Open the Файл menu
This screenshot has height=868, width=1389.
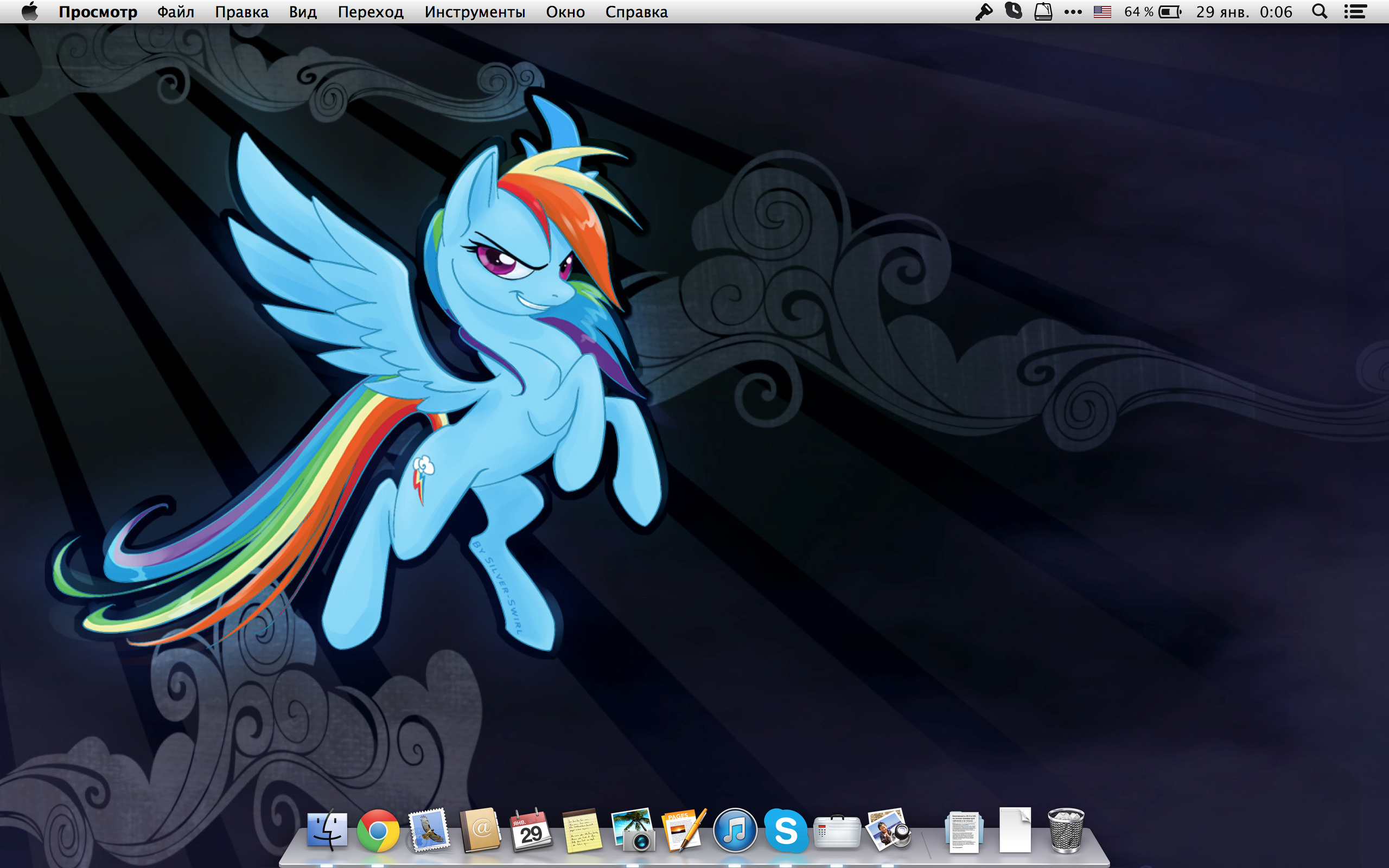click(x=176, y=12)
